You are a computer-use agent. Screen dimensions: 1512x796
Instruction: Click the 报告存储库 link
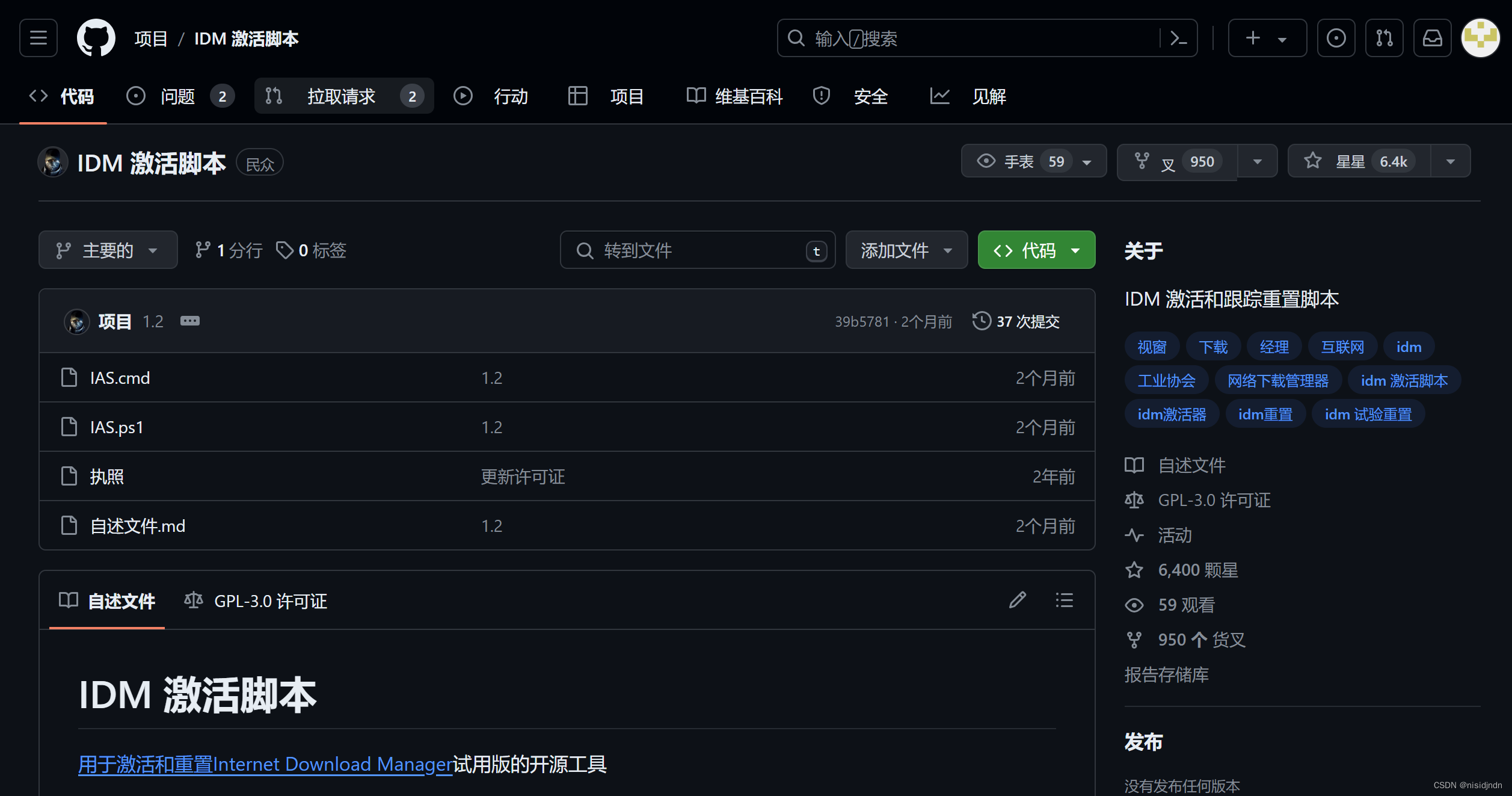[x=1166, y=674]
